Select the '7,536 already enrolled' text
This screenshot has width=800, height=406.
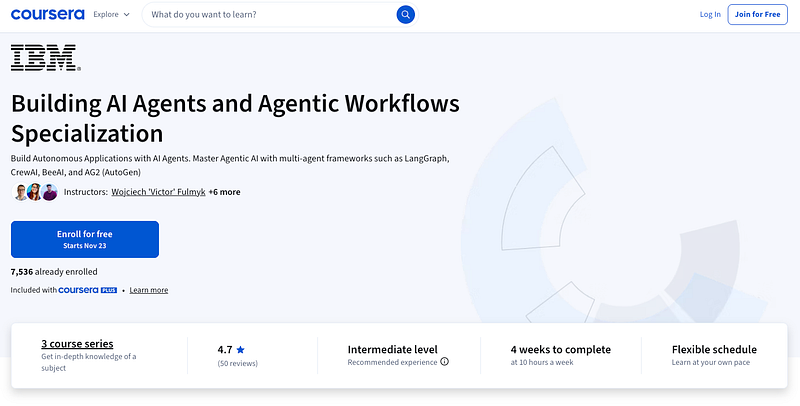[x=54, y=271]
